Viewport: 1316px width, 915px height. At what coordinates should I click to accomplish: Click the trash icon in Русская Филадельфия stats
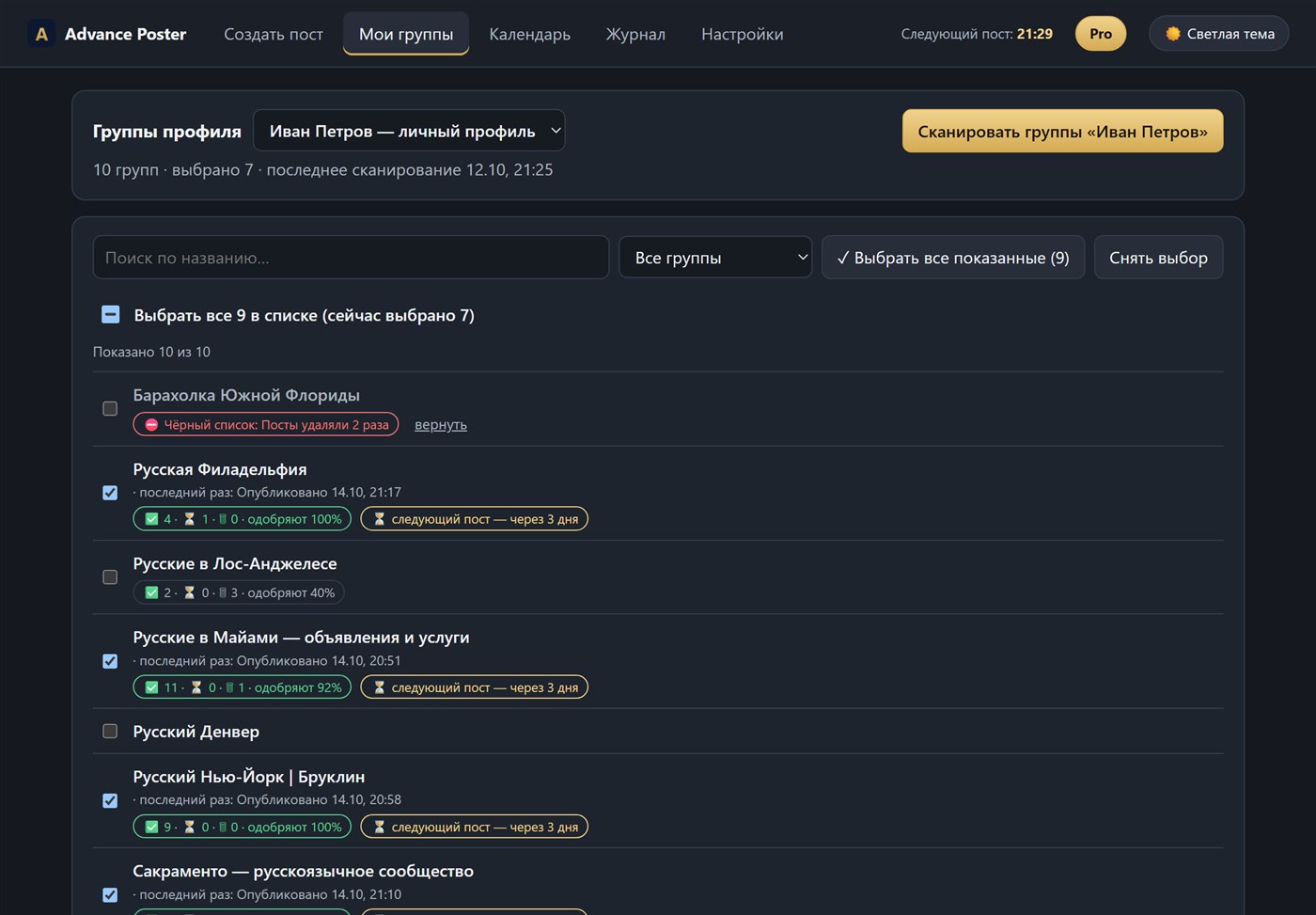(x=223, y=519)
